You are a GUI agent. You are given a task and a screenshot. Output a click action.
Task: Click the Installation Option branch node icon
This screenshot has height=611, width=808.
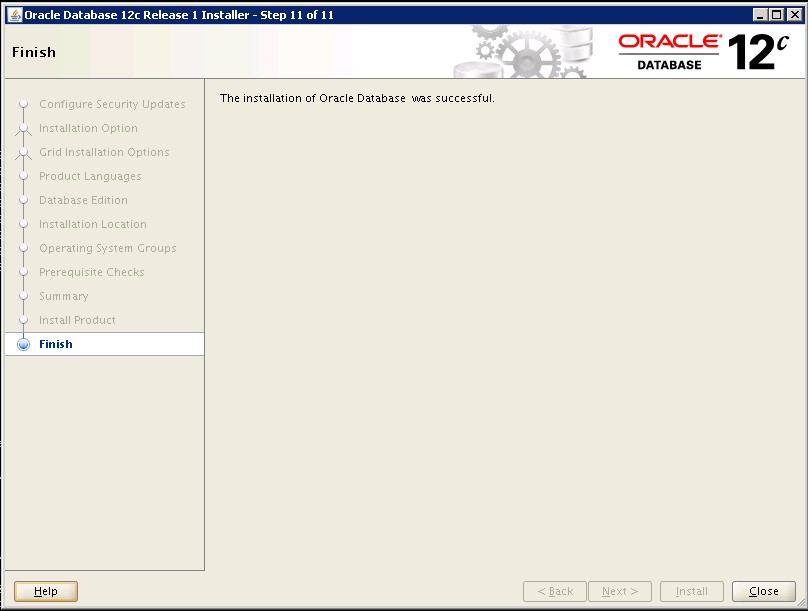pyautogui.click(x=23, y=128)
